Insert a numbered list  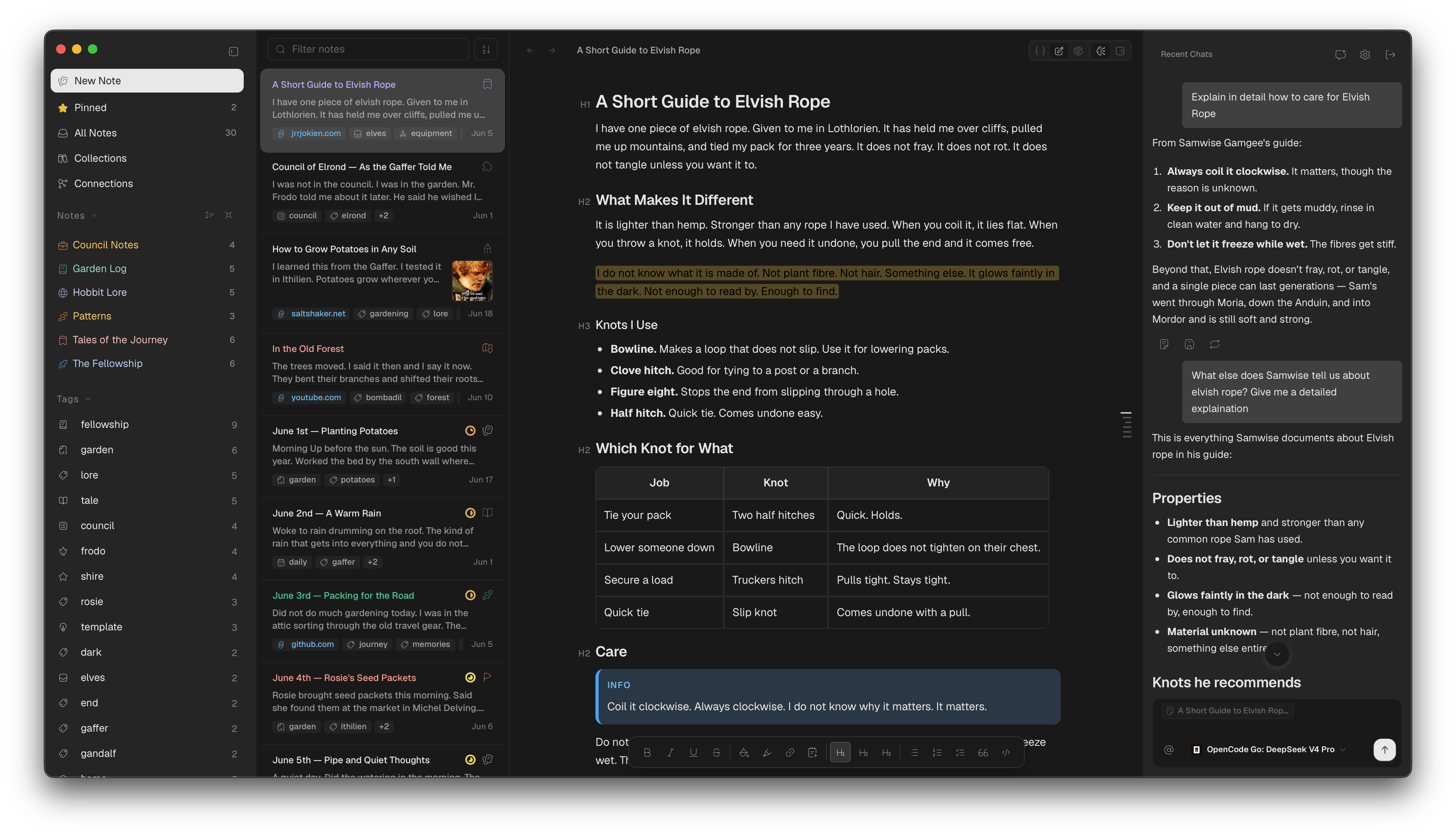click(x=937, y=752)
